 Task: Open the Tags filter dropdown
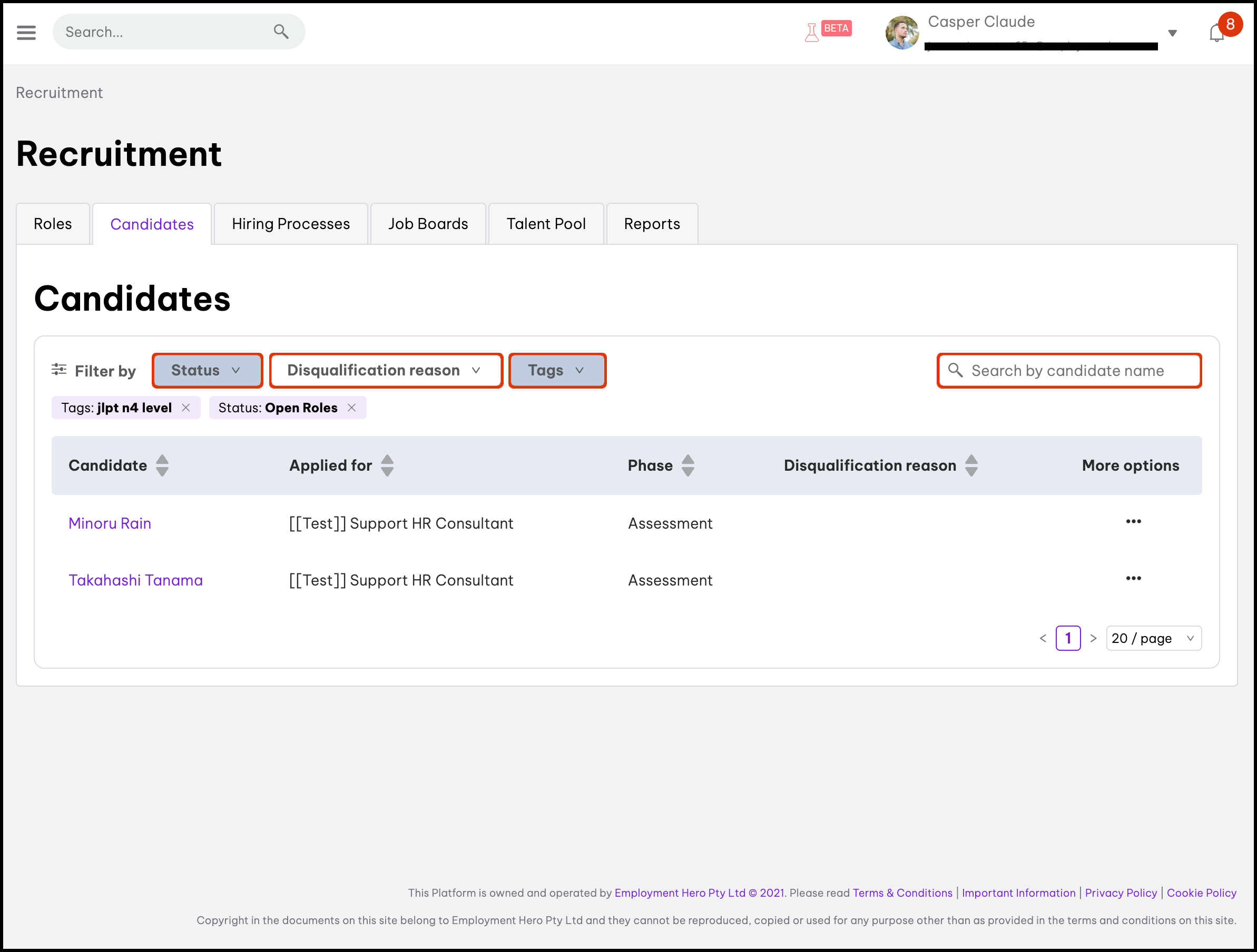(557, 370)
